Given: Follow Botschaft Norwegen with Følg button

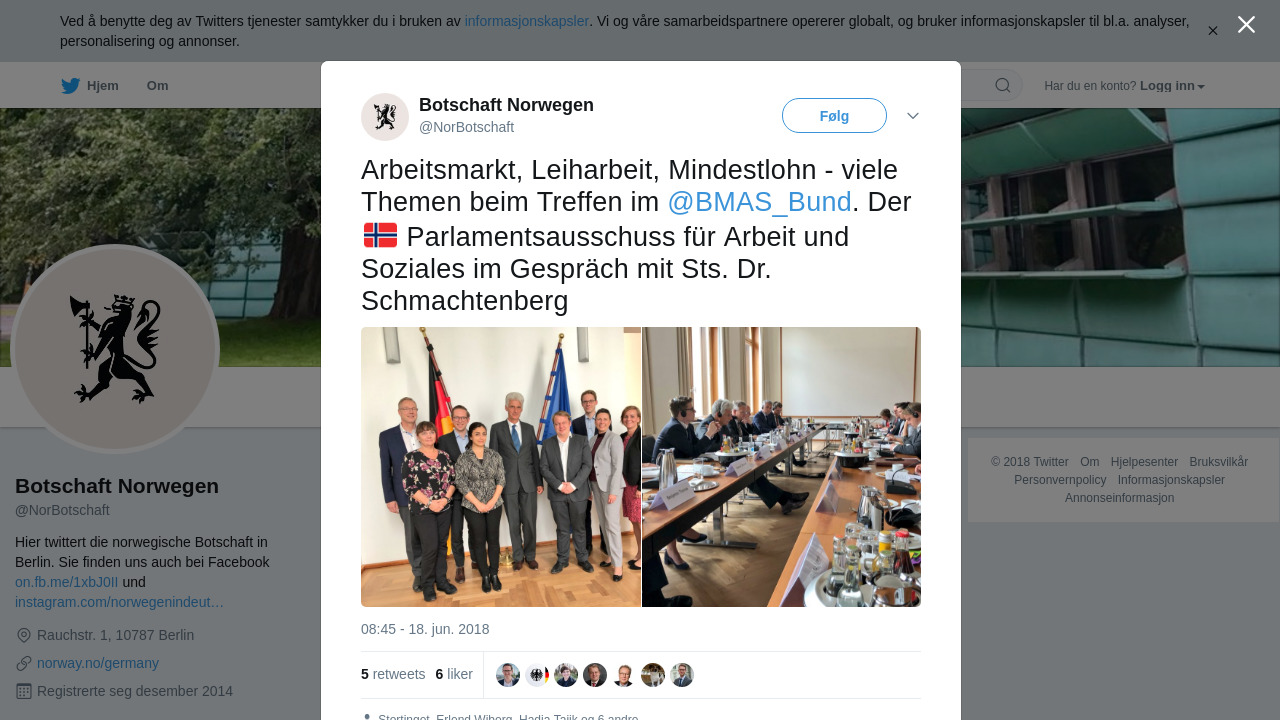Looking at the screenshot, I should pos(834,116).
